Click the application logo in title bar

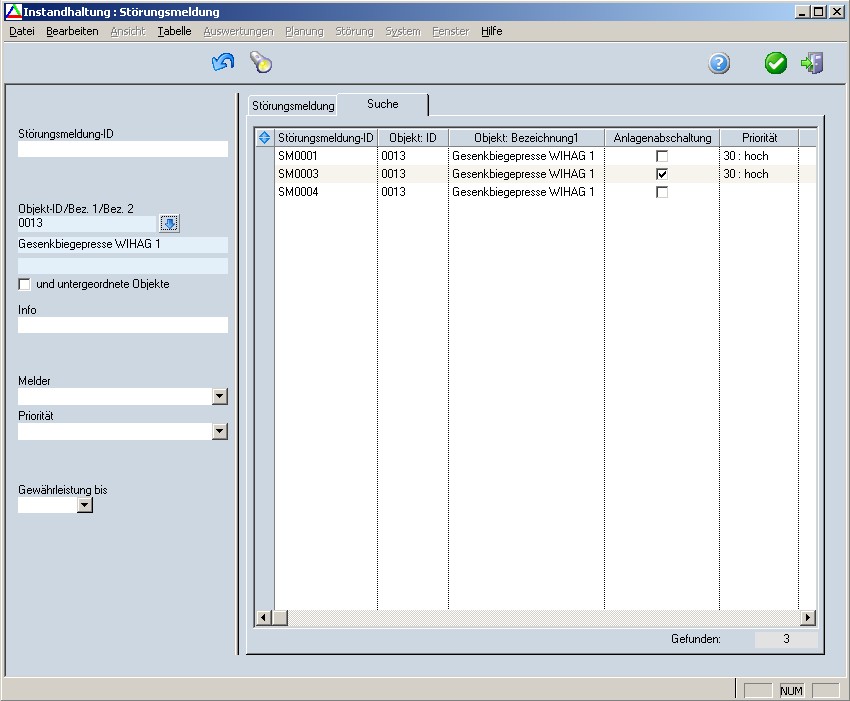12,12
